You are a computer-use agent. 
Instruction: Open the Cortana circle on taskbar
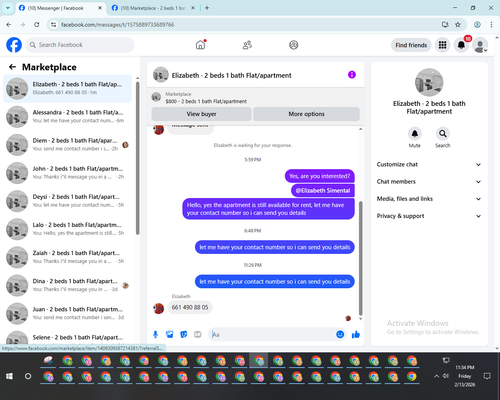click(x=28, y=376)
